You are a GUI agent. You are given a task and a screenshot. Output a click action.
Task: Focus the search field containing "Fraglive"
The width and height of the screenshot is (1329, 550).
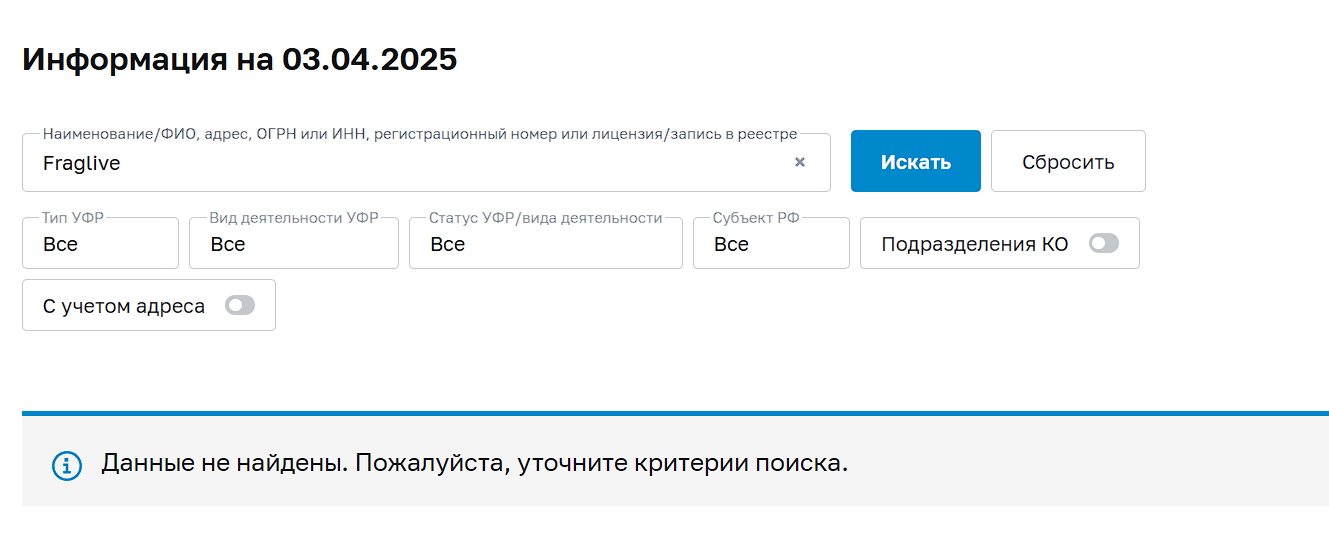click(400, 163)
